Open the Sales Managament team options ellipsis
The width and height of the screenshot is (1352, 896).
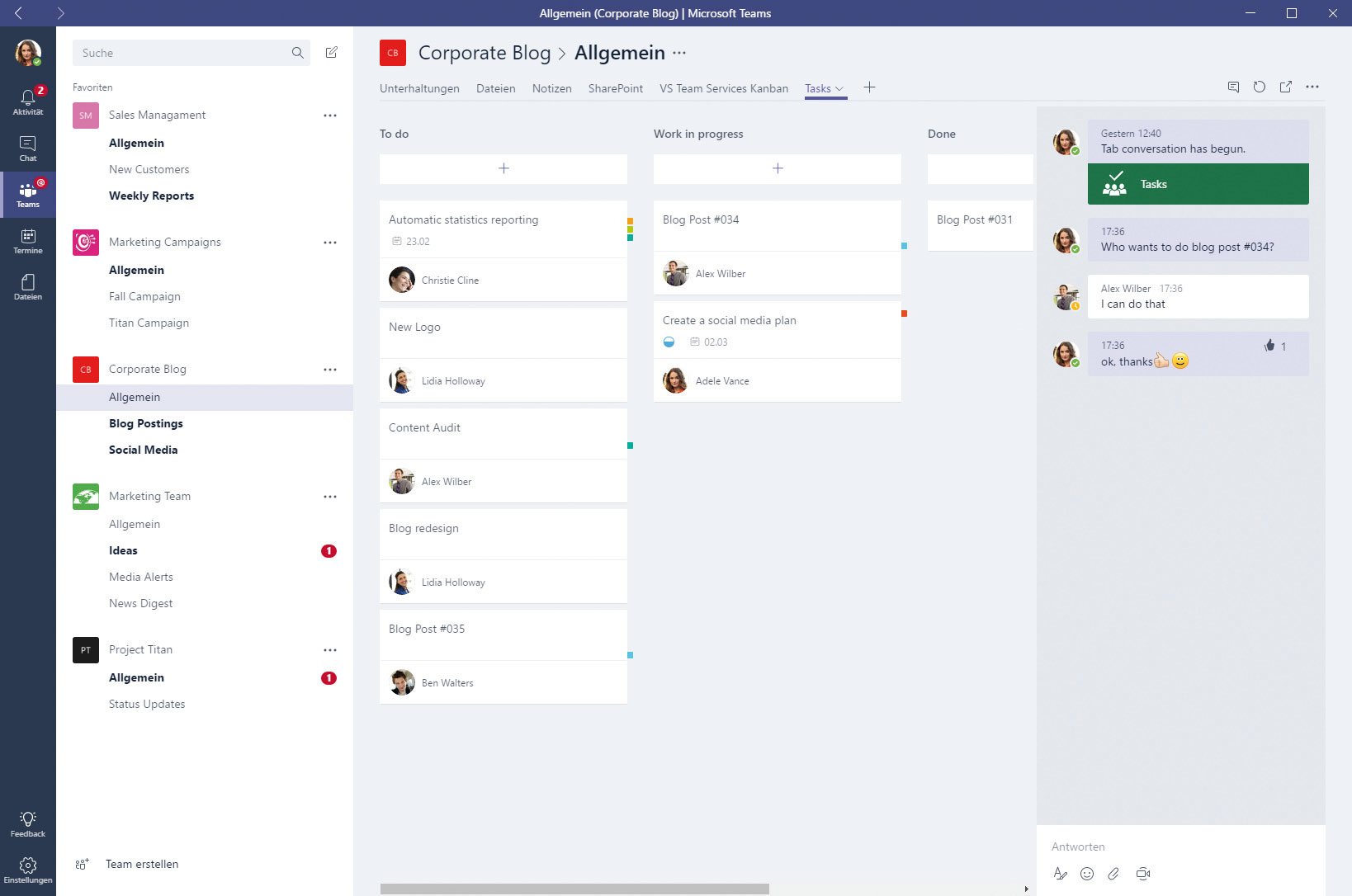pos(330,116)
